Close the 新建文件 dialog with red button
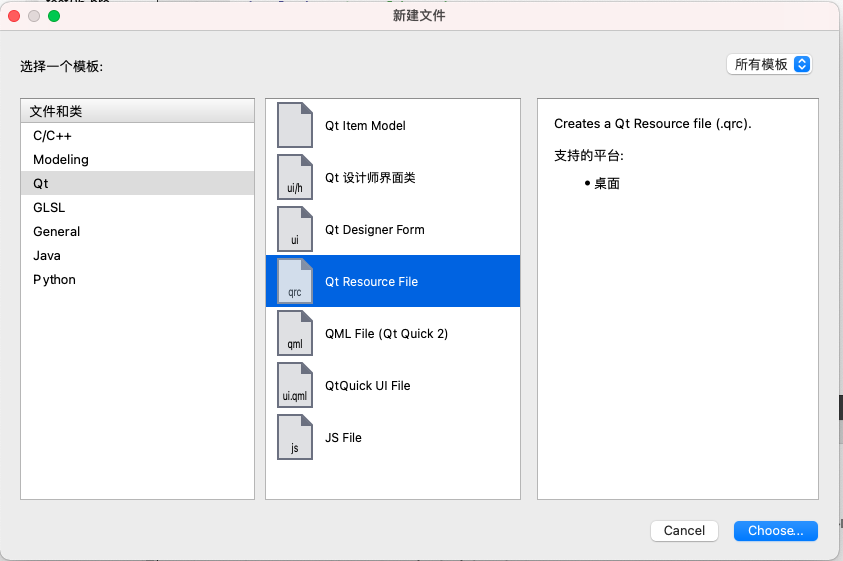This screenshot has width=843, height=561. 14,16
